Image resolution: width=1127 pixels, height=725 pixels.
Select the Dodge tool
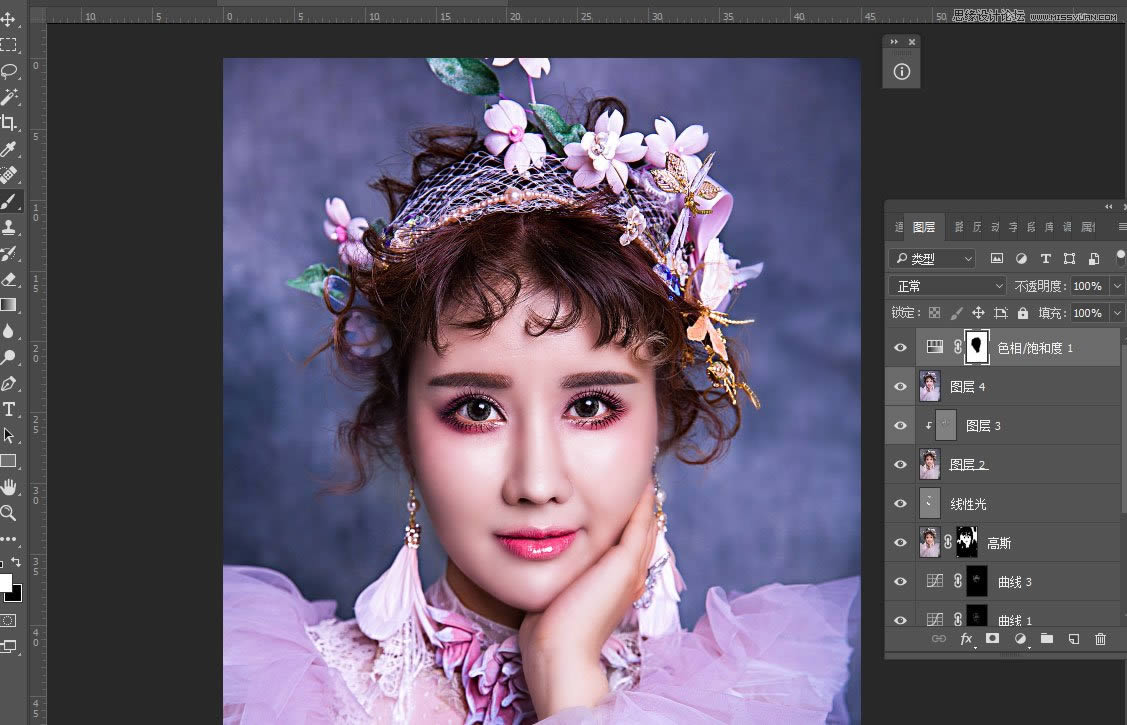click(9, 356)
